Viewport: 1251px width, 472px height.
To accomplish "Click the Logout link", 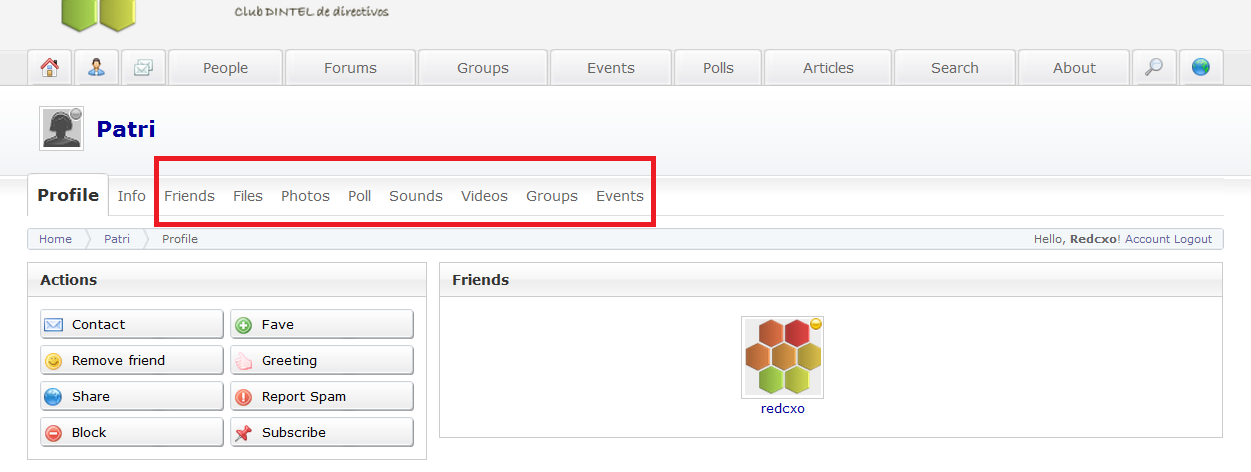I will (1193, 239).
